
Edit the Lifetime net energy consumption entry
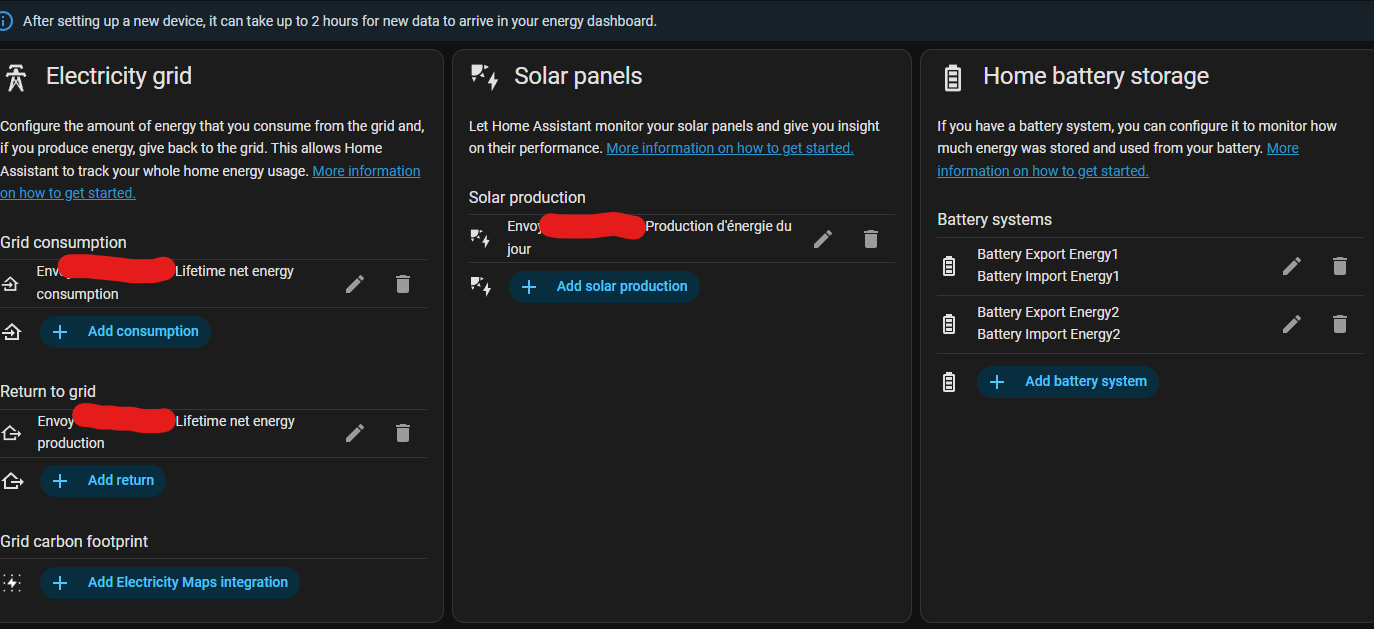(355, 284)
